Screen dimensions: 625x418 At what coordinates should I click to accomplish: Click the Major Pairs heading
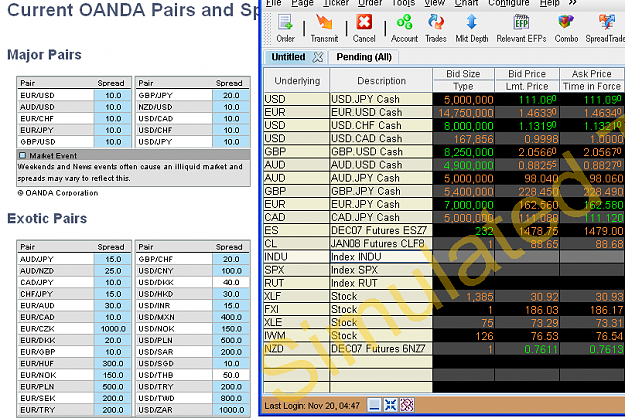pyautogui.click(x=44, y=55)
